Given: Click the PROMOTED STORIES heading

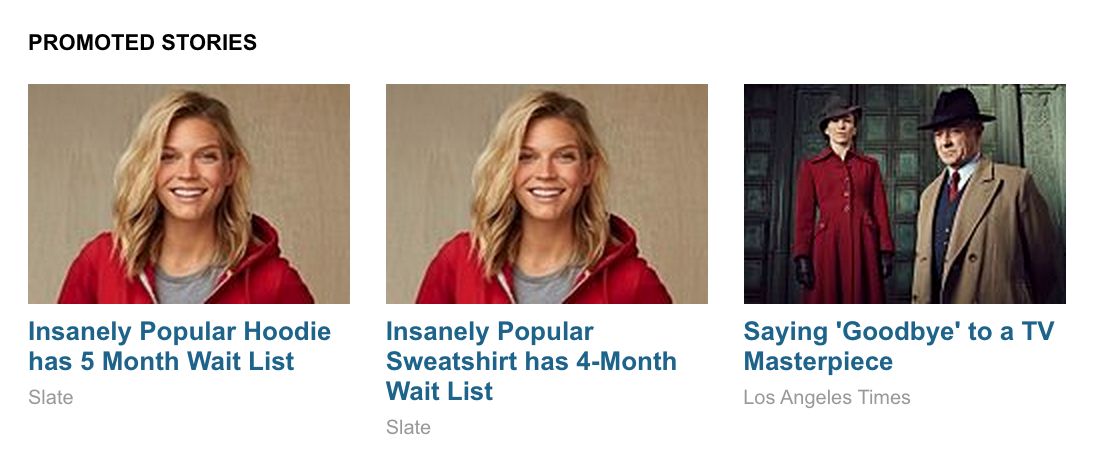Looking at the screenshot, I should [x=142, y=43].
